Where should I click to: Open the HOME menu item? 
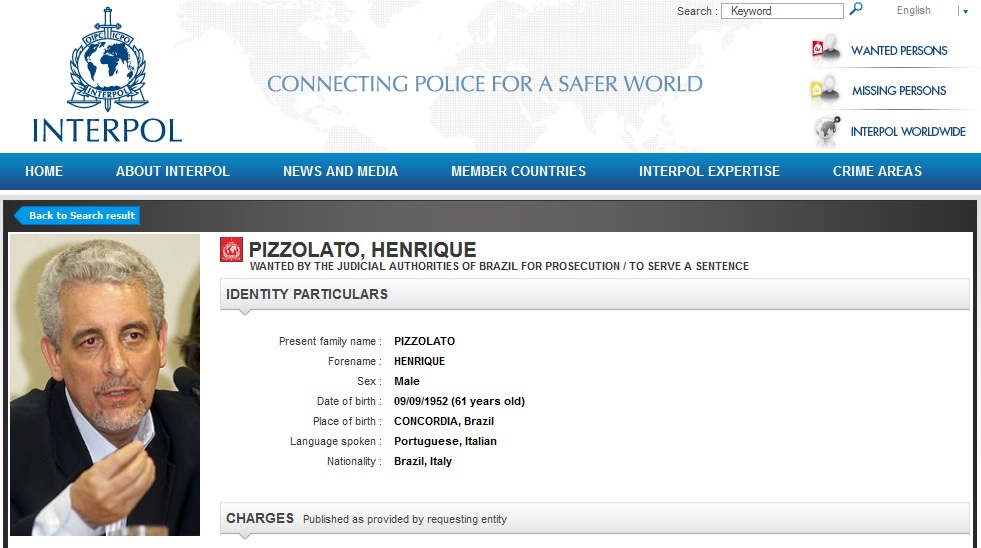pos(44,171)
